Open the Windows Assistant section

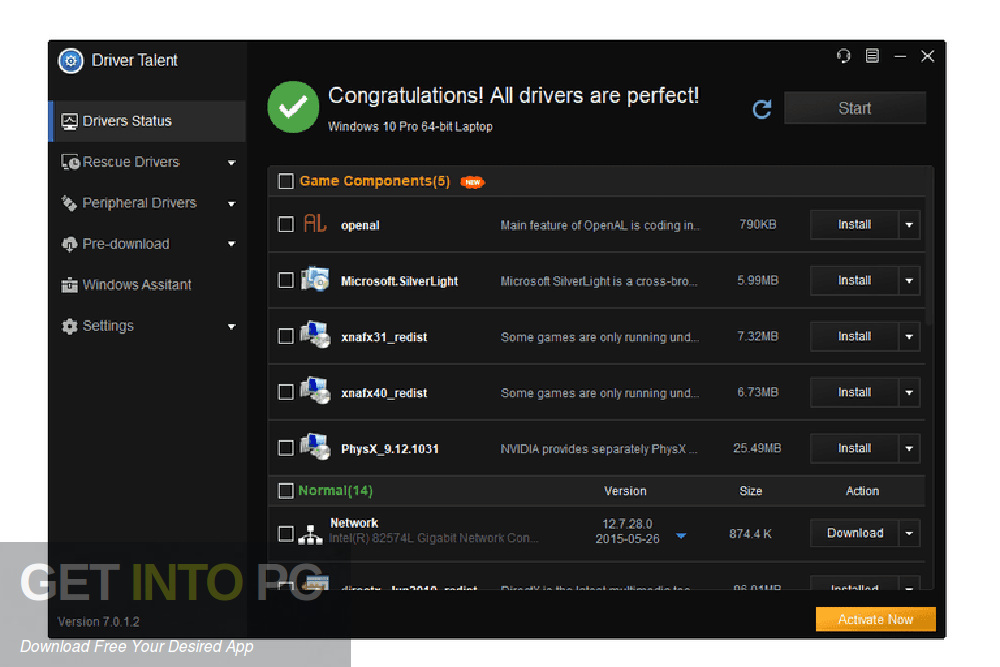[147, 285]
